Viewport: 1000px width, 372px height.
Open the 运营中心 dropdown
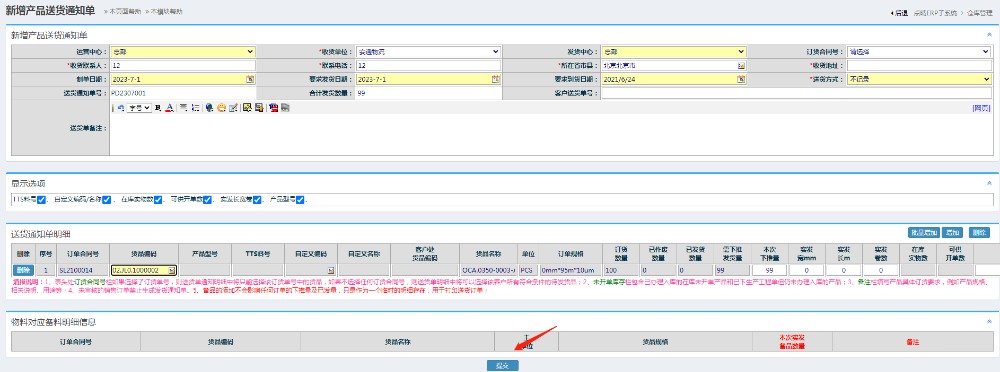coord(182,52)
